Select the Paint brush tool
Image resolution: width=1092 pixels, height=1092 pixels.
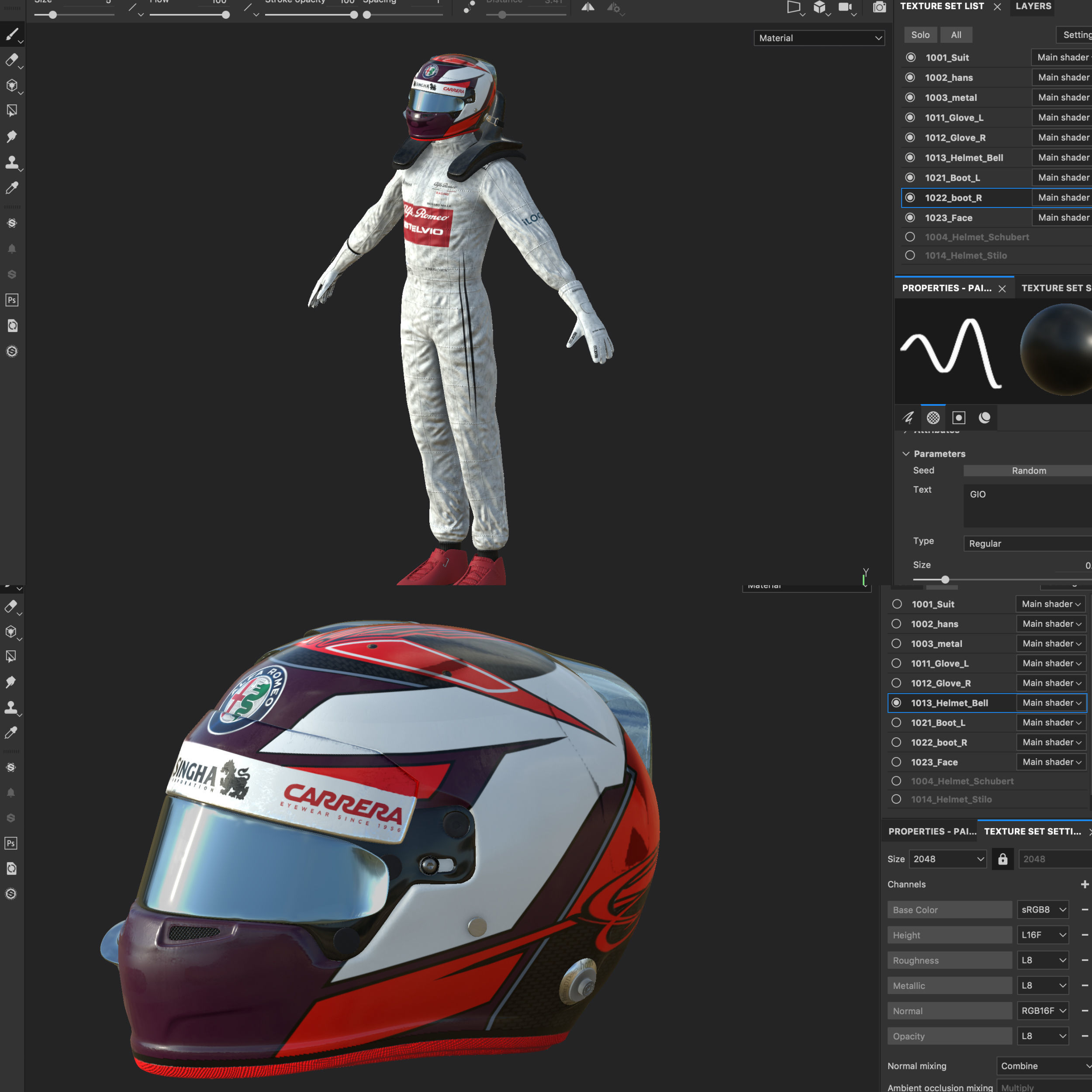[x=12, y=35]
